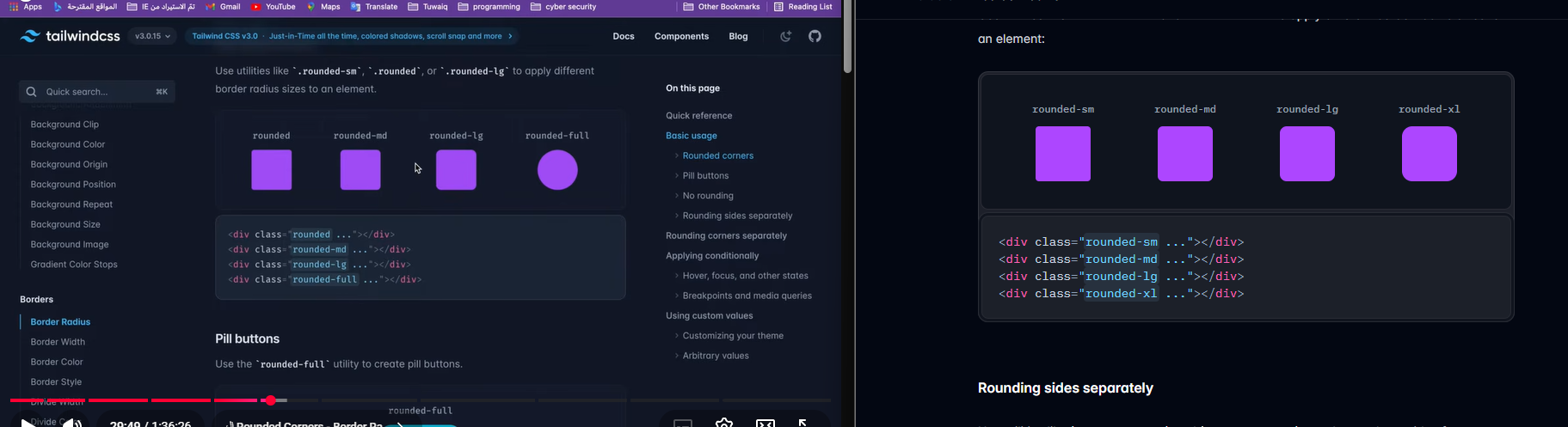The image size is (1568, 427).
Task: Click Rounding sides separately heading in right window
Action: pyautogui.click(x=1066, y=388)
